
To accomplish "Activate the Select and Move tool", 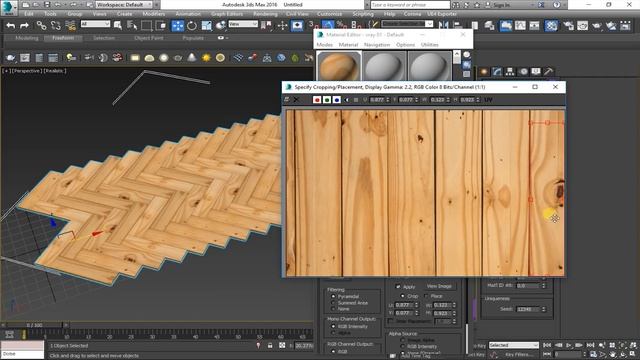I will pos(178,25).
